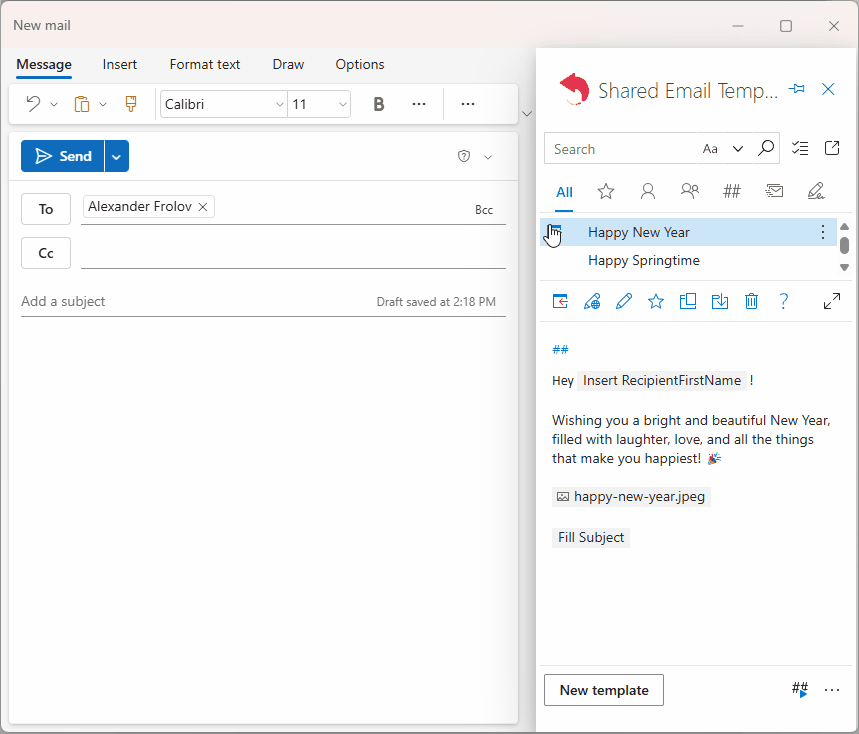Open the Format text tab
The height and width of the screenshot is (734, 859).
205,64
